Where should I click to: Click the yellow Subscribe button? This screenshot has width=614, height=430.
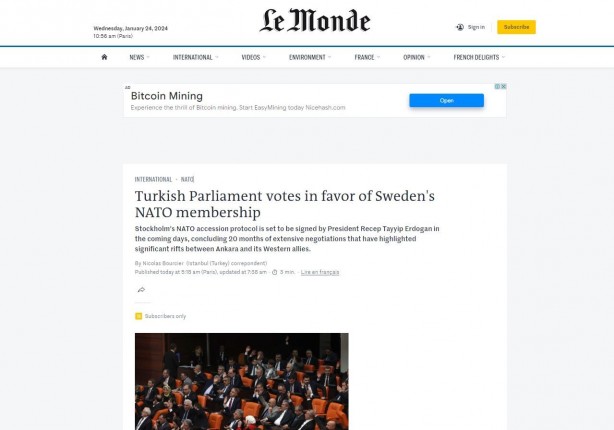coord(516,27)
